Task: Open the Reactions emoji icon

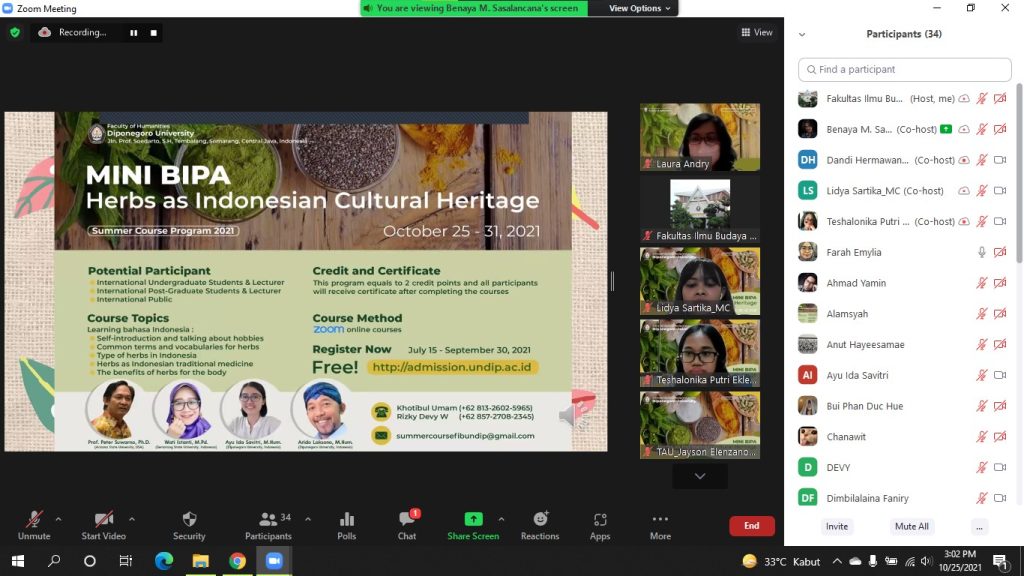Action: coord(540,520)
